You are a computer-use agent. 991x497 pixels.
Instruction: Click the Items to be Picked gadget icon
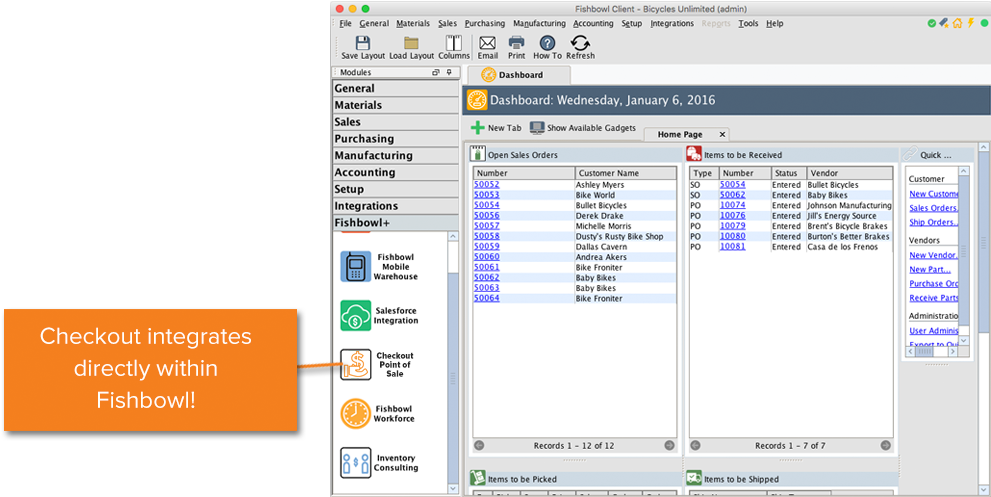(x=478, y=478)
